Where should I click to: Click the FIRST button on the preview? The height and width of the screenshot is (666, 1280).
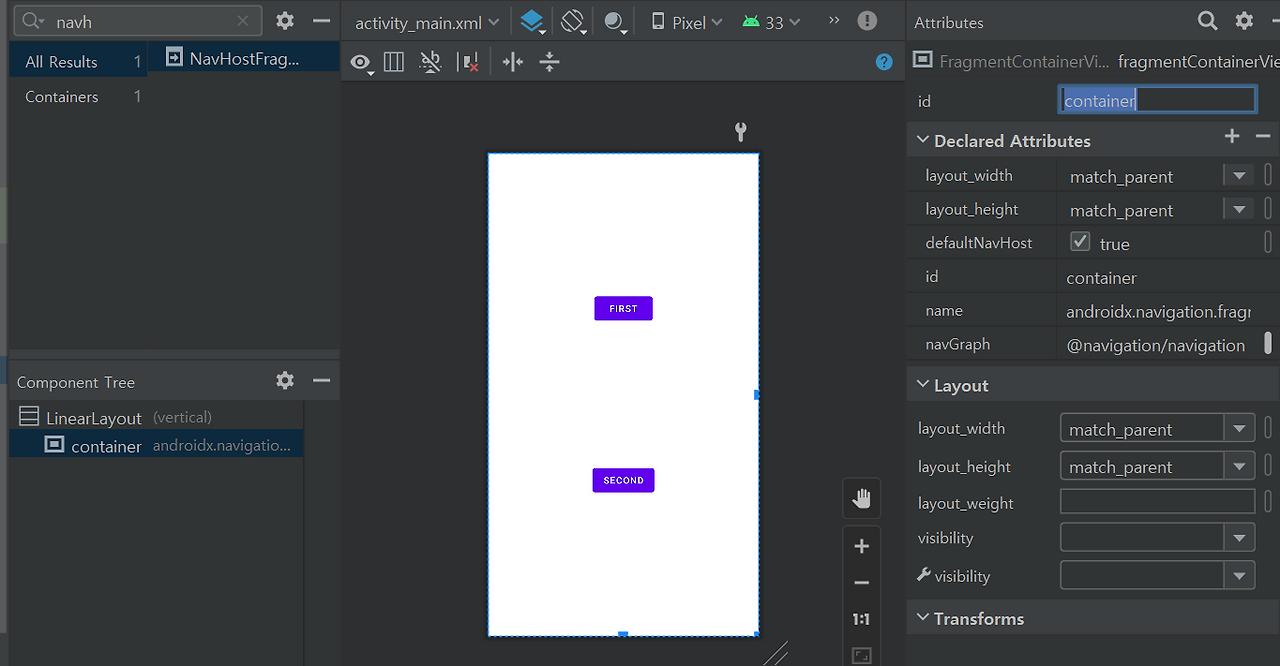623,308
